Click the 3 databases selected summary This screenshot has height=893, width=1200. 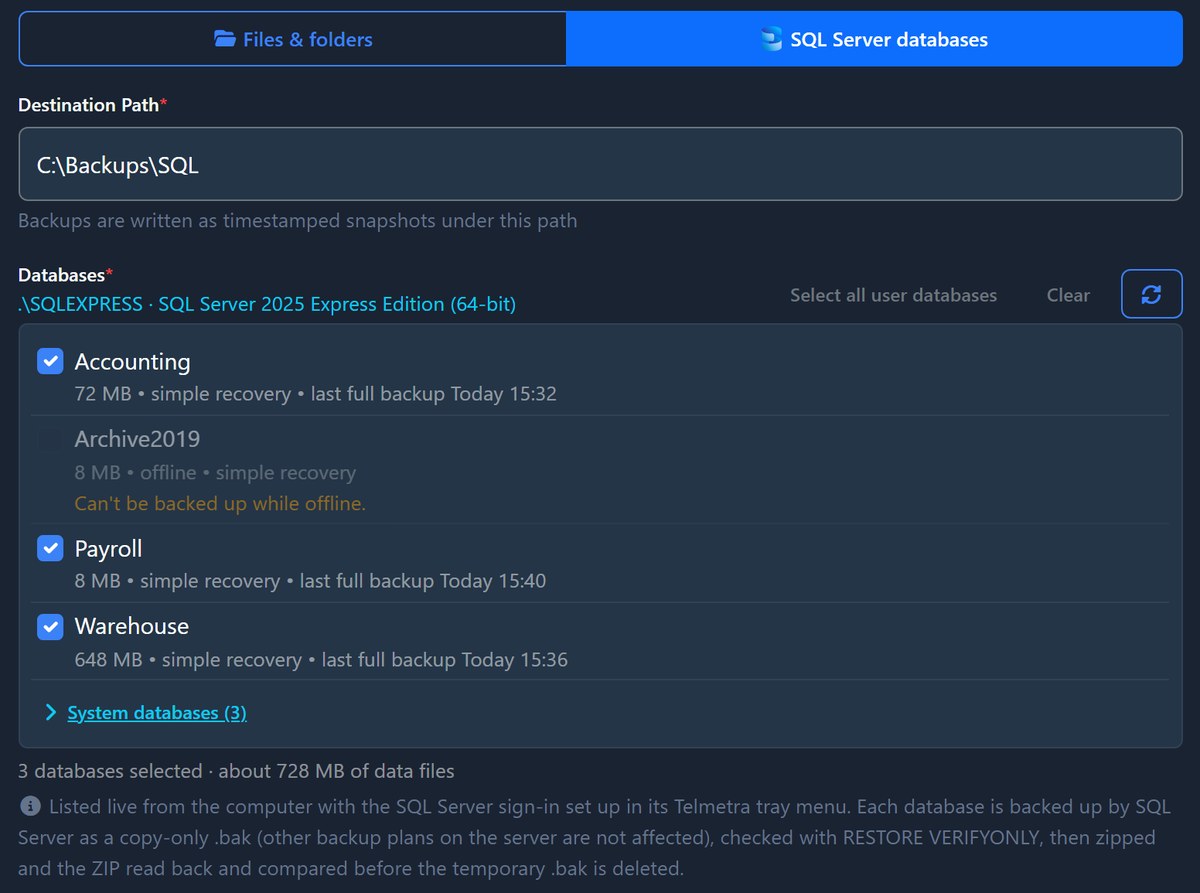(236, 771)
